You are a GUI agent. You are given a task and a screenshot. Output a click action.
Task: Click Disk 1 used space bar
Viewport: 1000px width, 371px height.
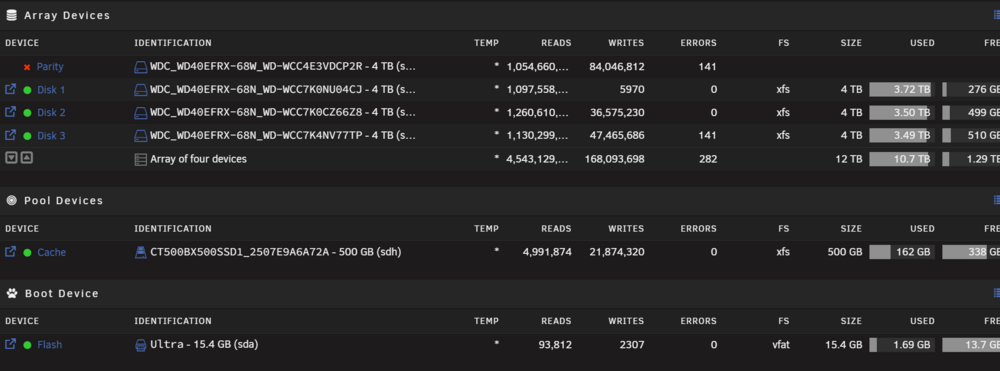coord(902,90)
